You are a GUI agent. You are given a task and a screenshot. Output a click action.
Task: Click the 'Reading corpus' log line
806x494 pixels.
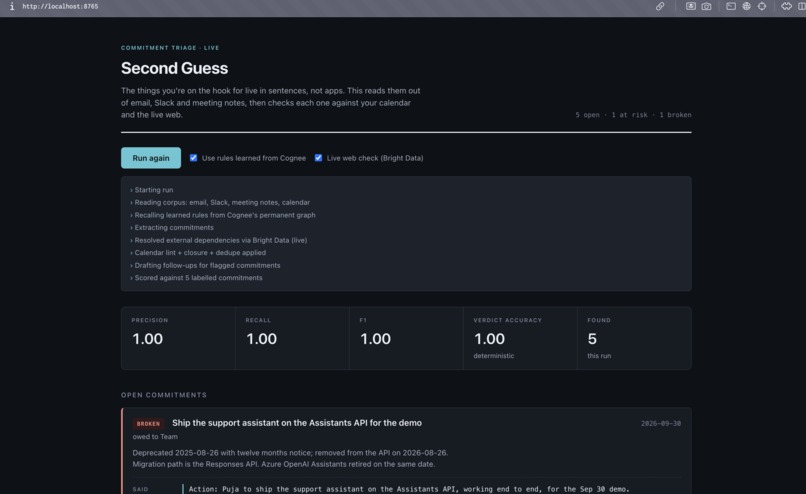coord(220,203)
